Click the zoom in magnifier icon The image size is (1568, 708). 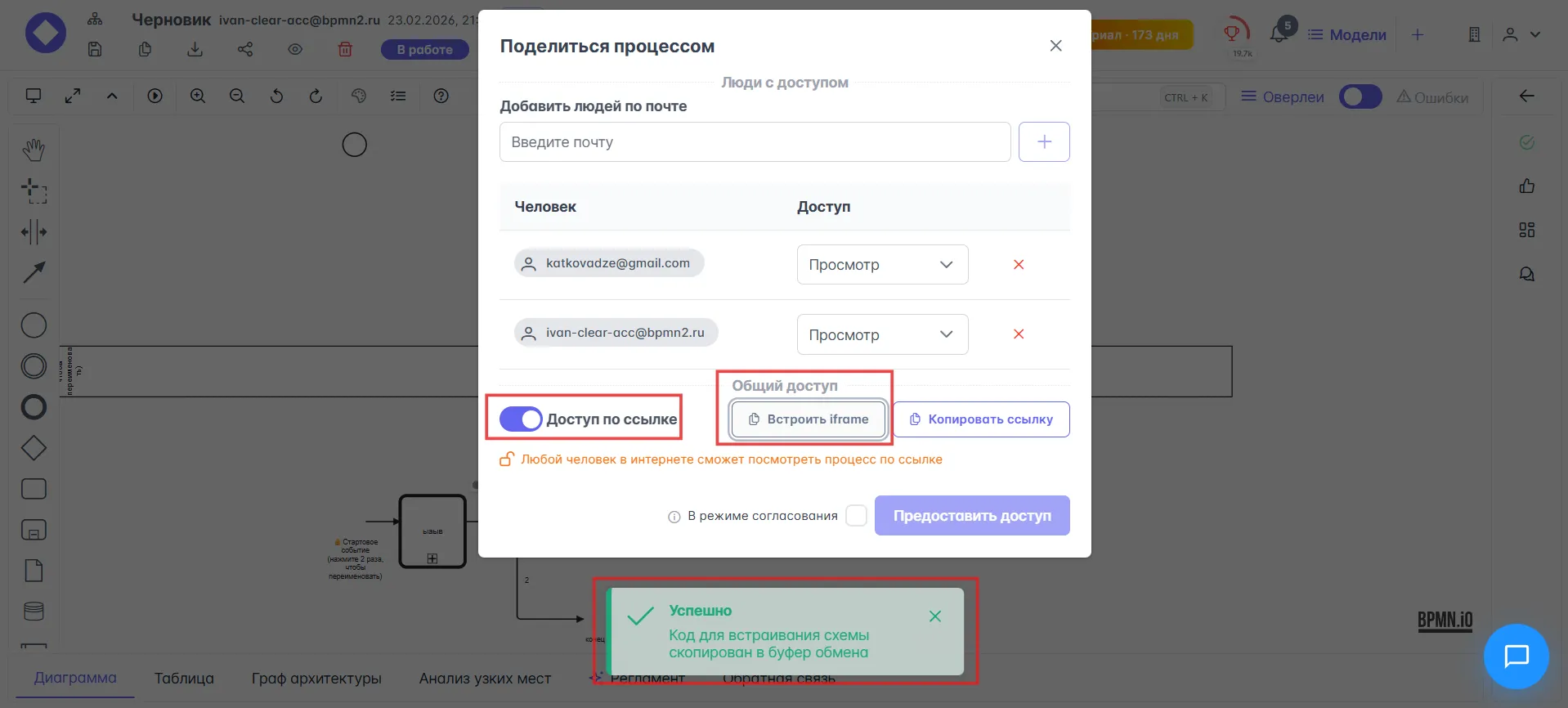(x=198, y=96)
